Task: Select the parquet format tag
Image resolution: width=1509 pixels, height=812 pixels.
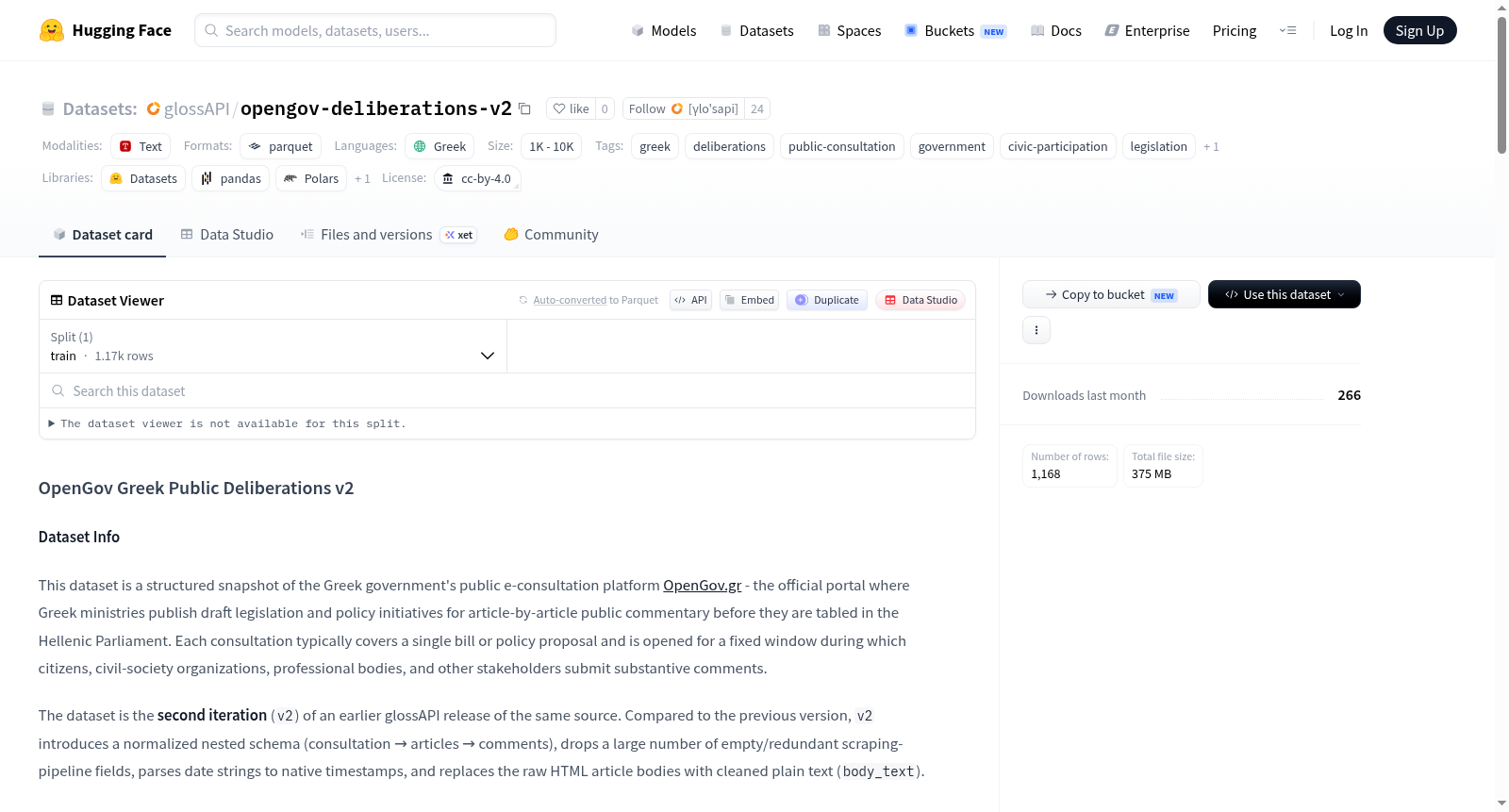Action: pos(280,146)
